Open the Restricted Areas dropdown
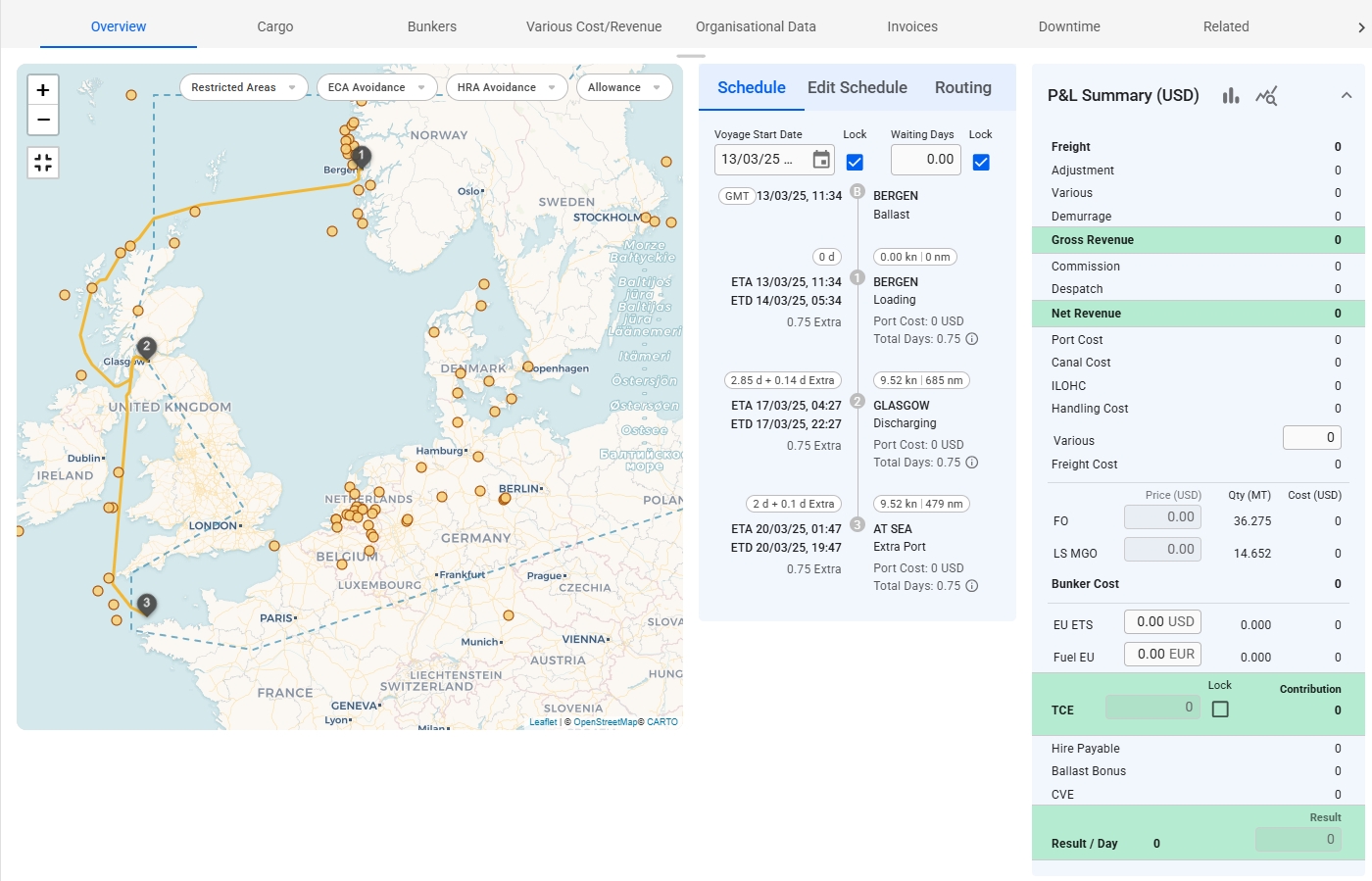 [x=243, y=87]
